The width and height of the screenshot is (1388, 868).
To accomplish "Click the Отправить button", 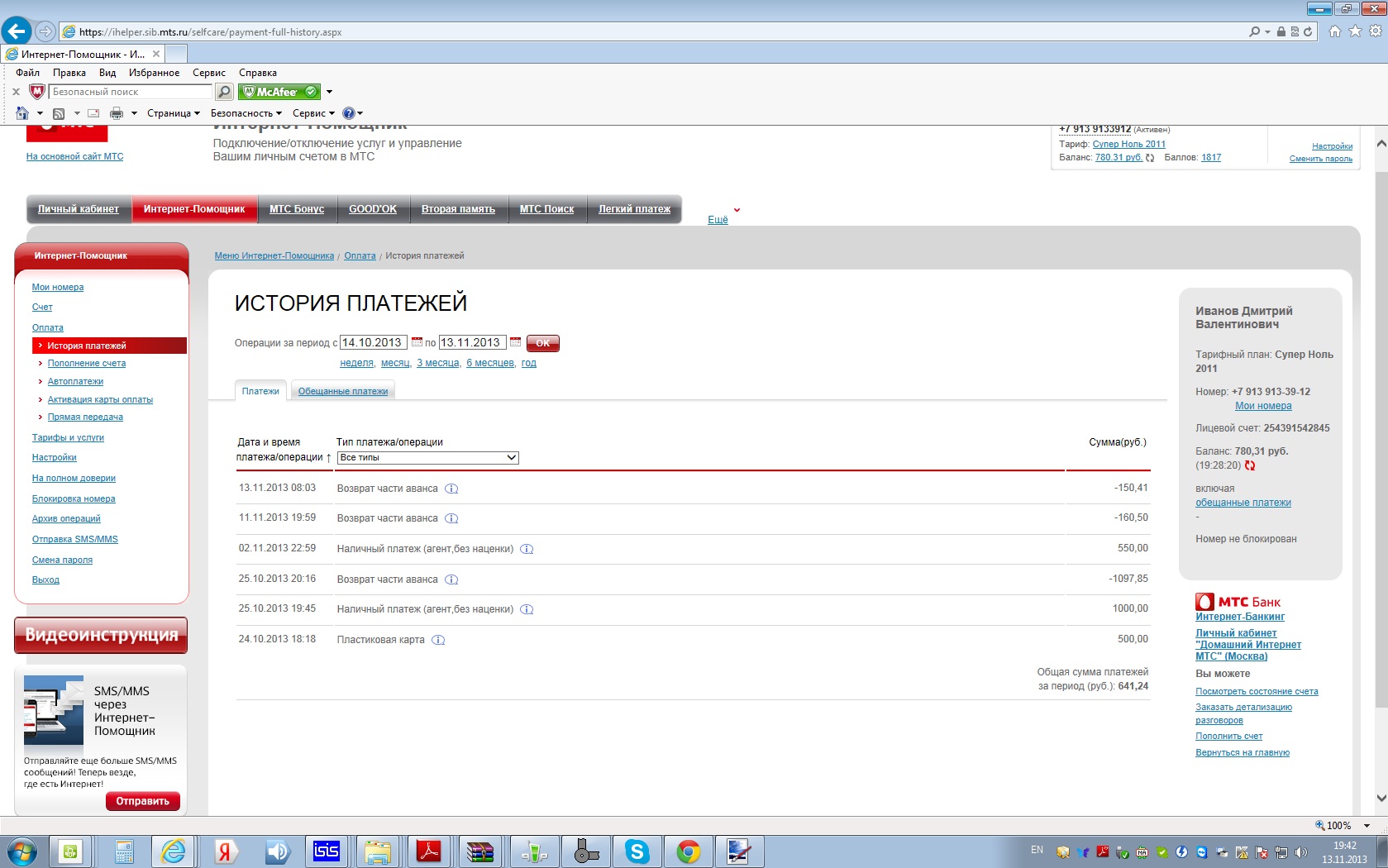I will click(142, 801).
